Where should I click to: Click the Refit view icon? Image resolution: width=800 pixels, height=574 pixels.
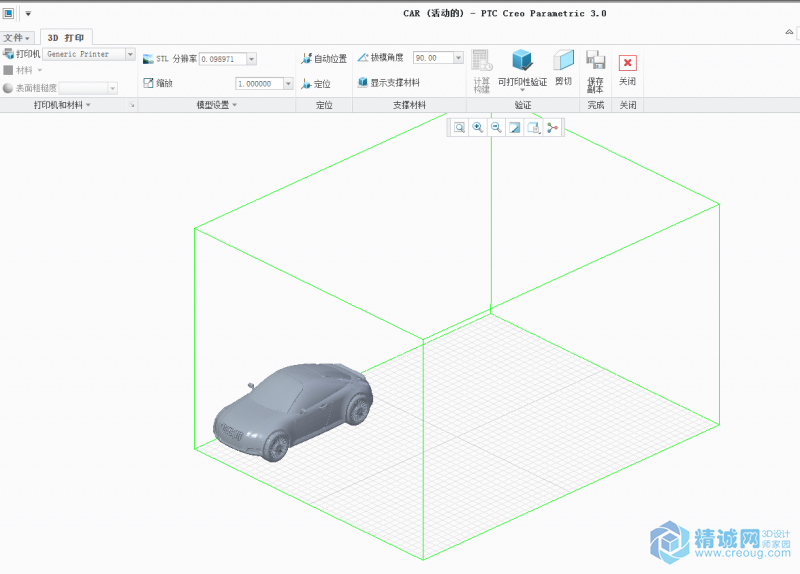459,128
